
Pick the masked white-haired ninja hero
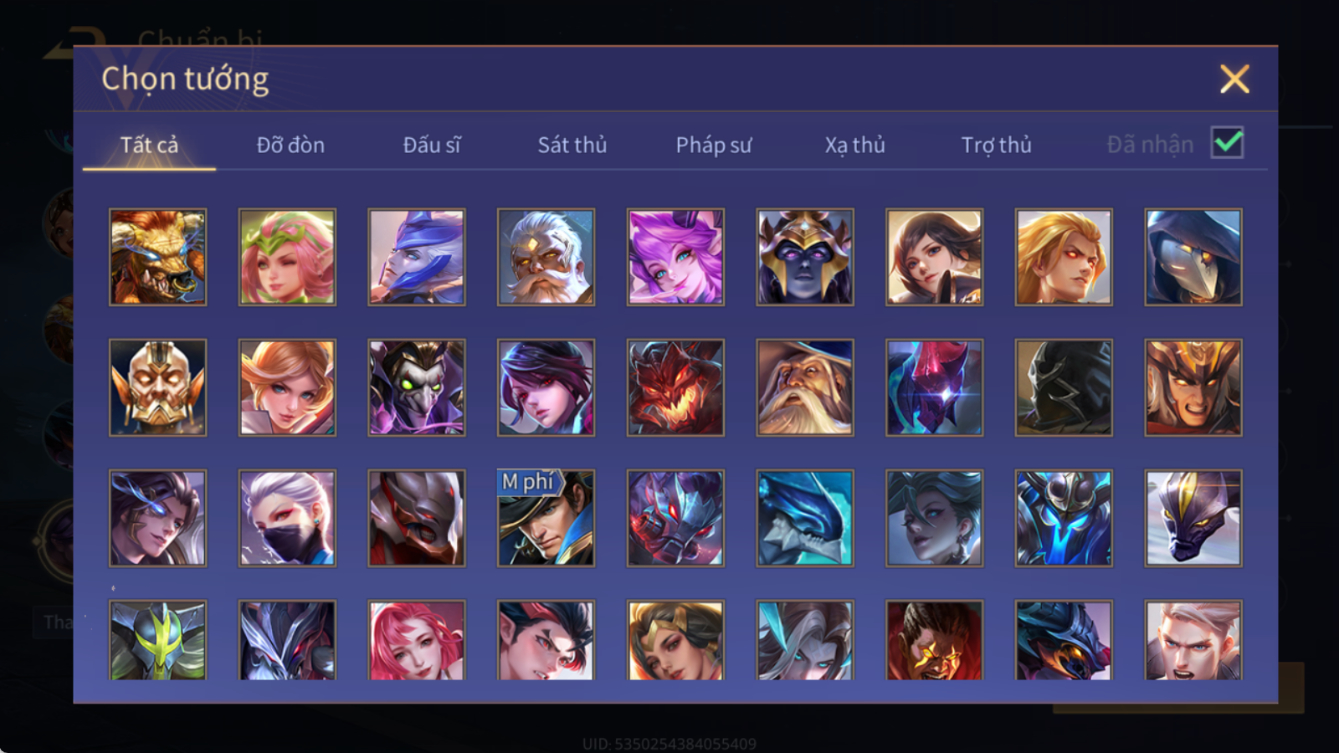point(287,519)
